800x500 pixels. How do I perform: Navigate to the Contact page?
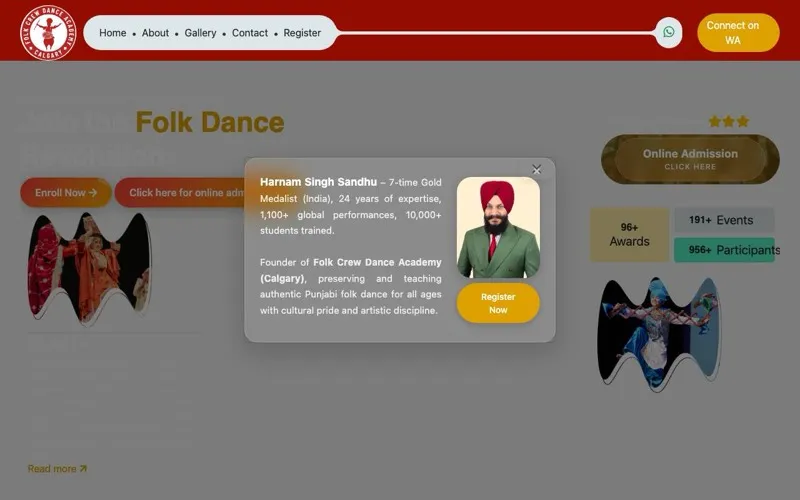(x=249, y=33)
